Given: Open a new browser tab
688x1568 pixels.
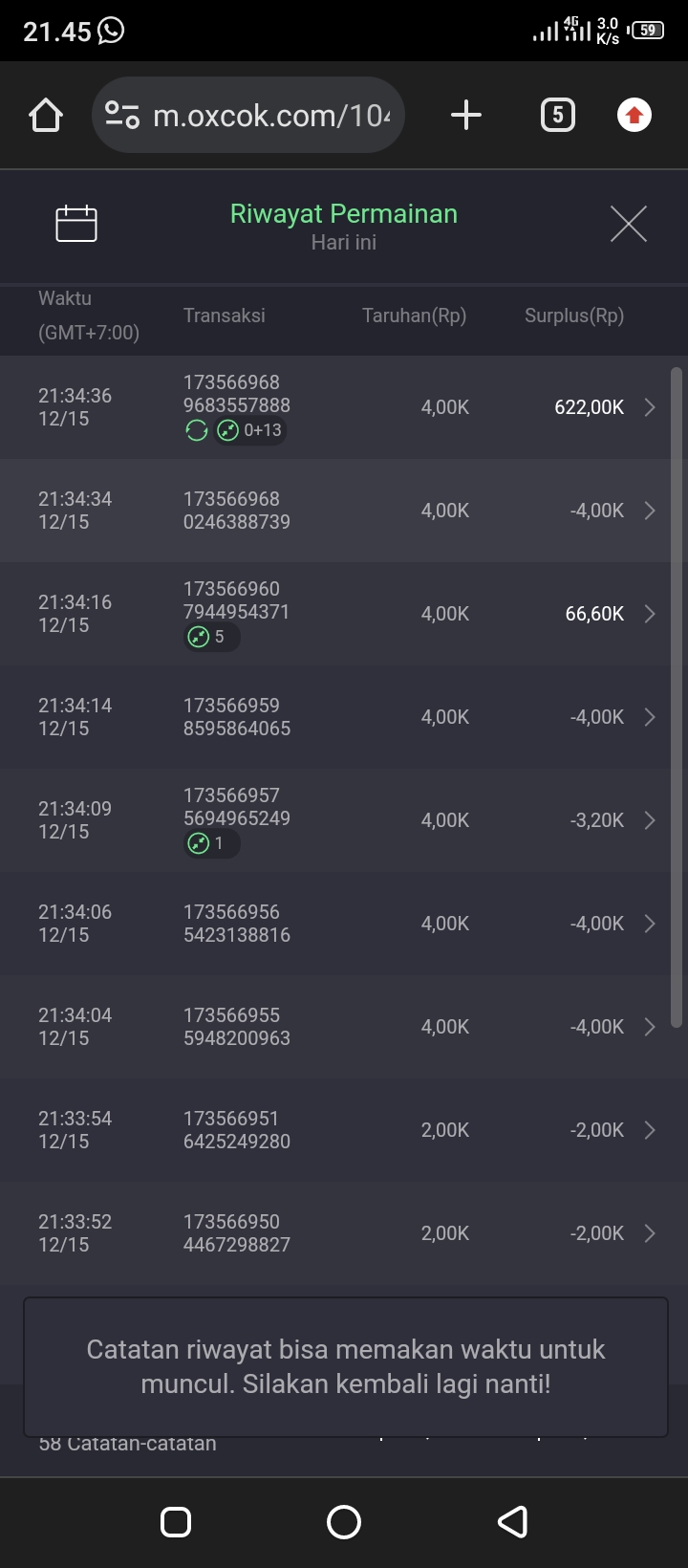Looking at the screenshot, I should tap(465, 116).
